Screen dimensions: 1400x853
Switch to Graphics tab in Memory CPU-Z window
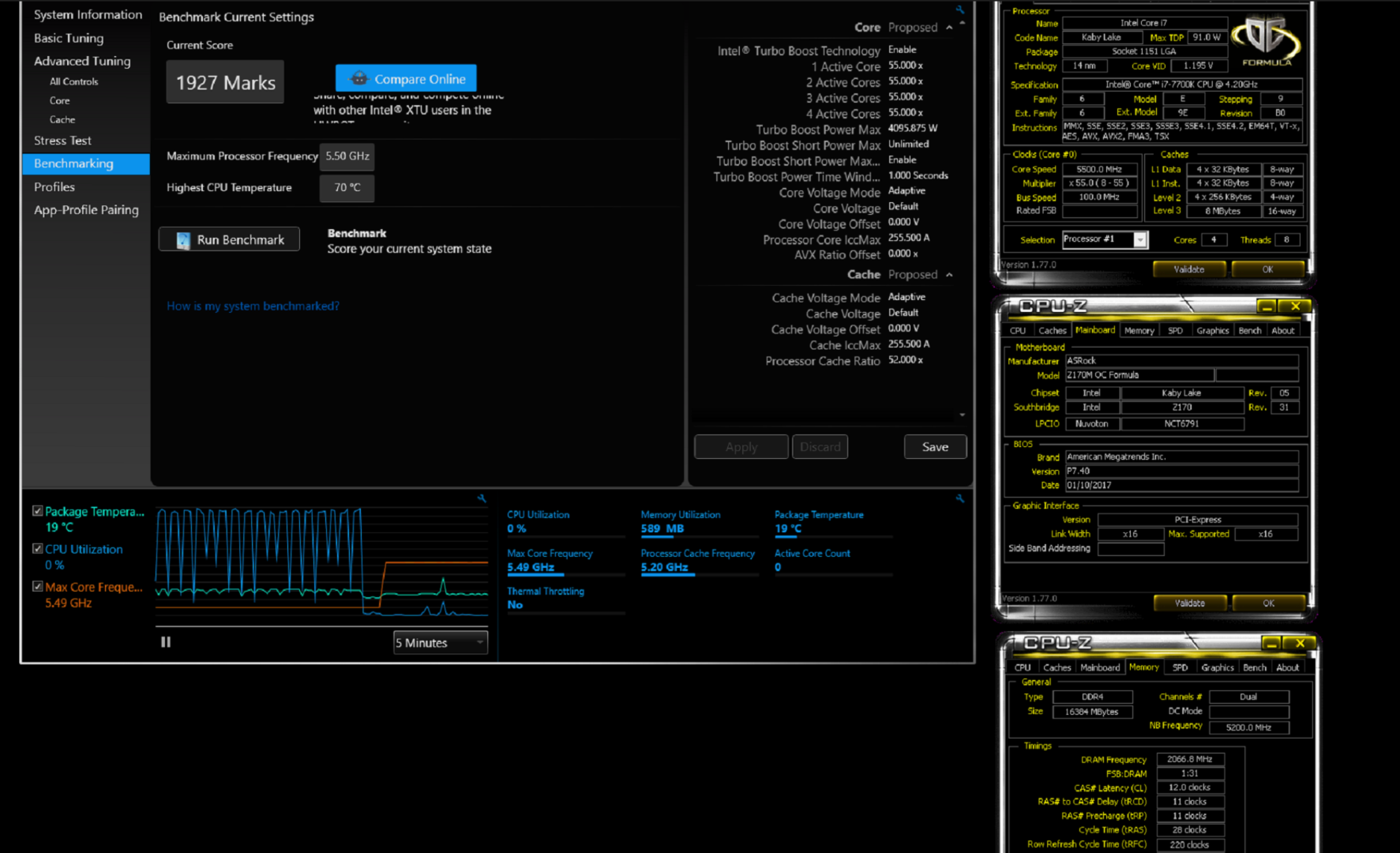click(x=1217, y=667)
